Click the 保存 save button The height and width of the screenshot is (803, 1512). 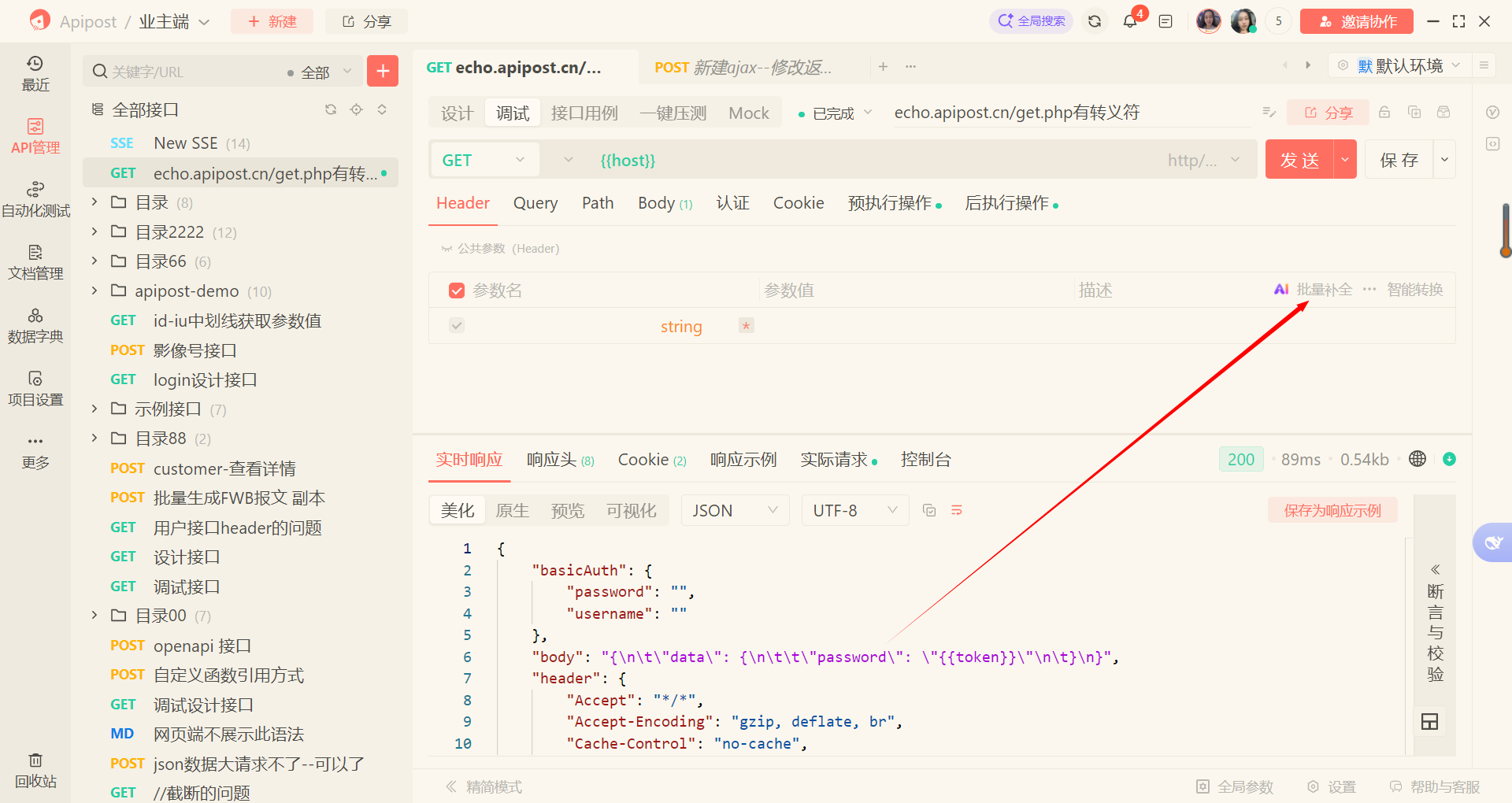1399,160
